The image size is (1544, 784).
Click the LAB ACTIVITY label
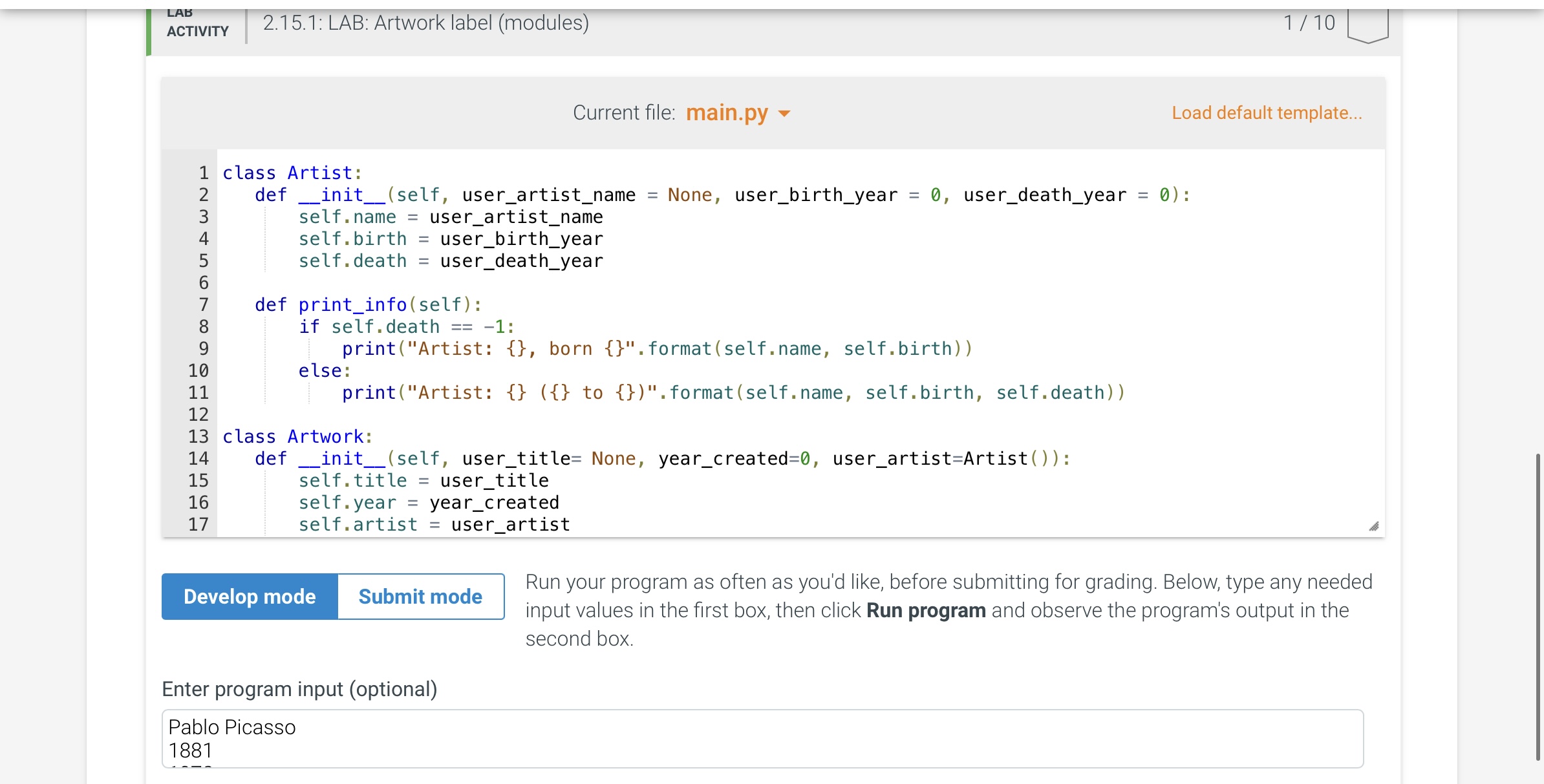tap(197, 24)
